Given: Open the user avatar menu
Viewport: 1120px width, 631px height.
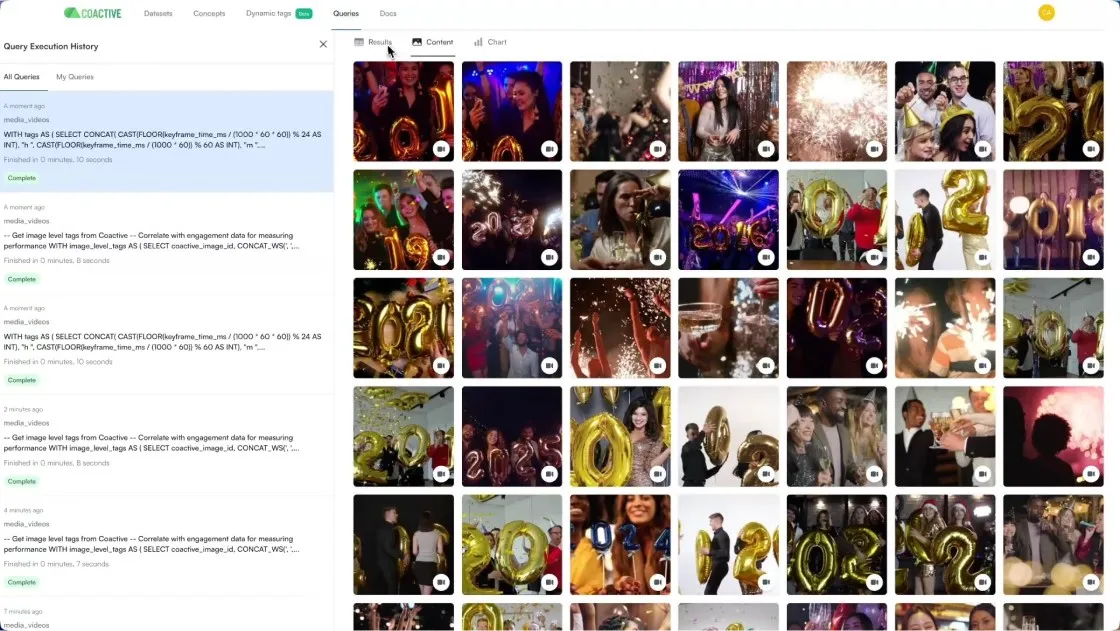Looking at the screenshot, I should pyautogui.click(x=1046, y=13).
